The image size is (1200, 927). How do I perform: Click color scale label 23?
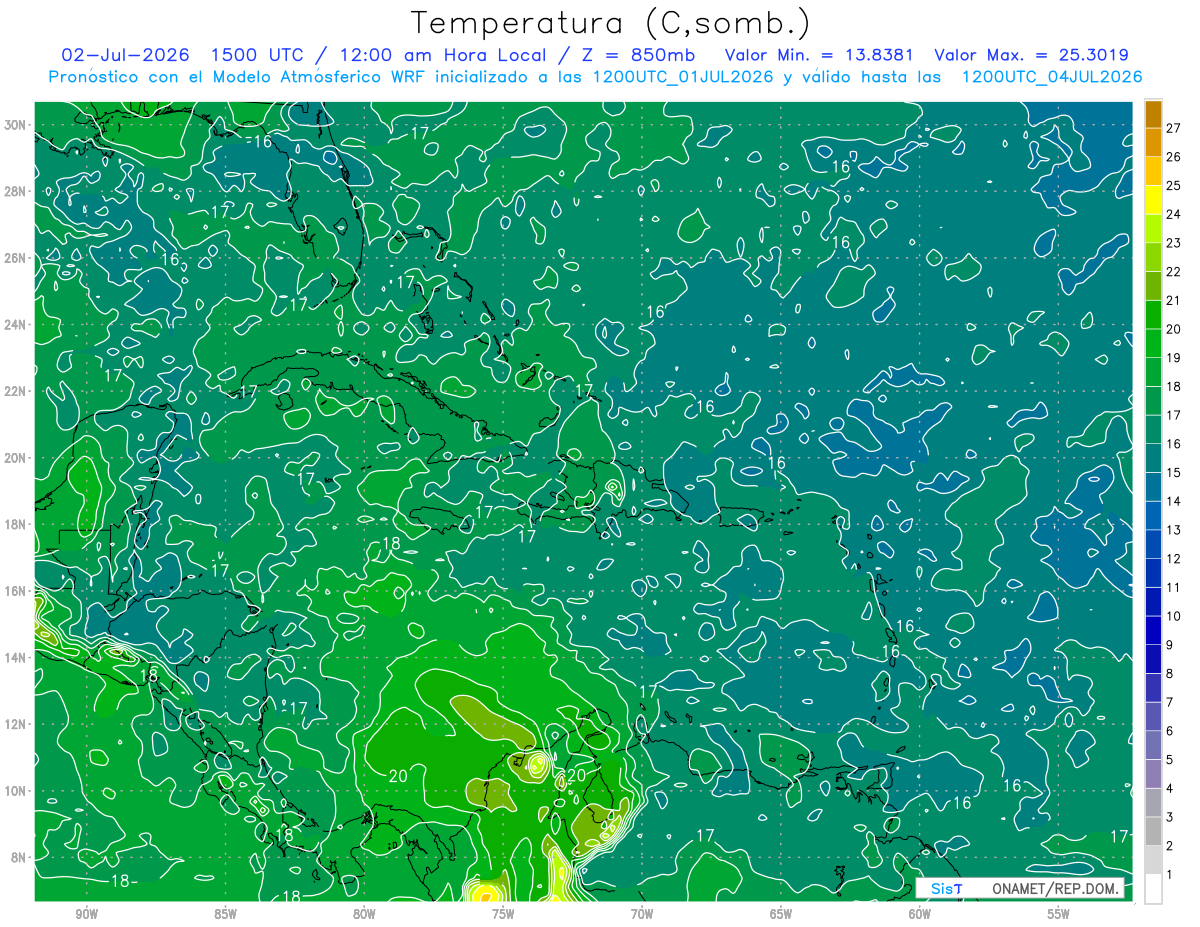(x=1174, y=243)
